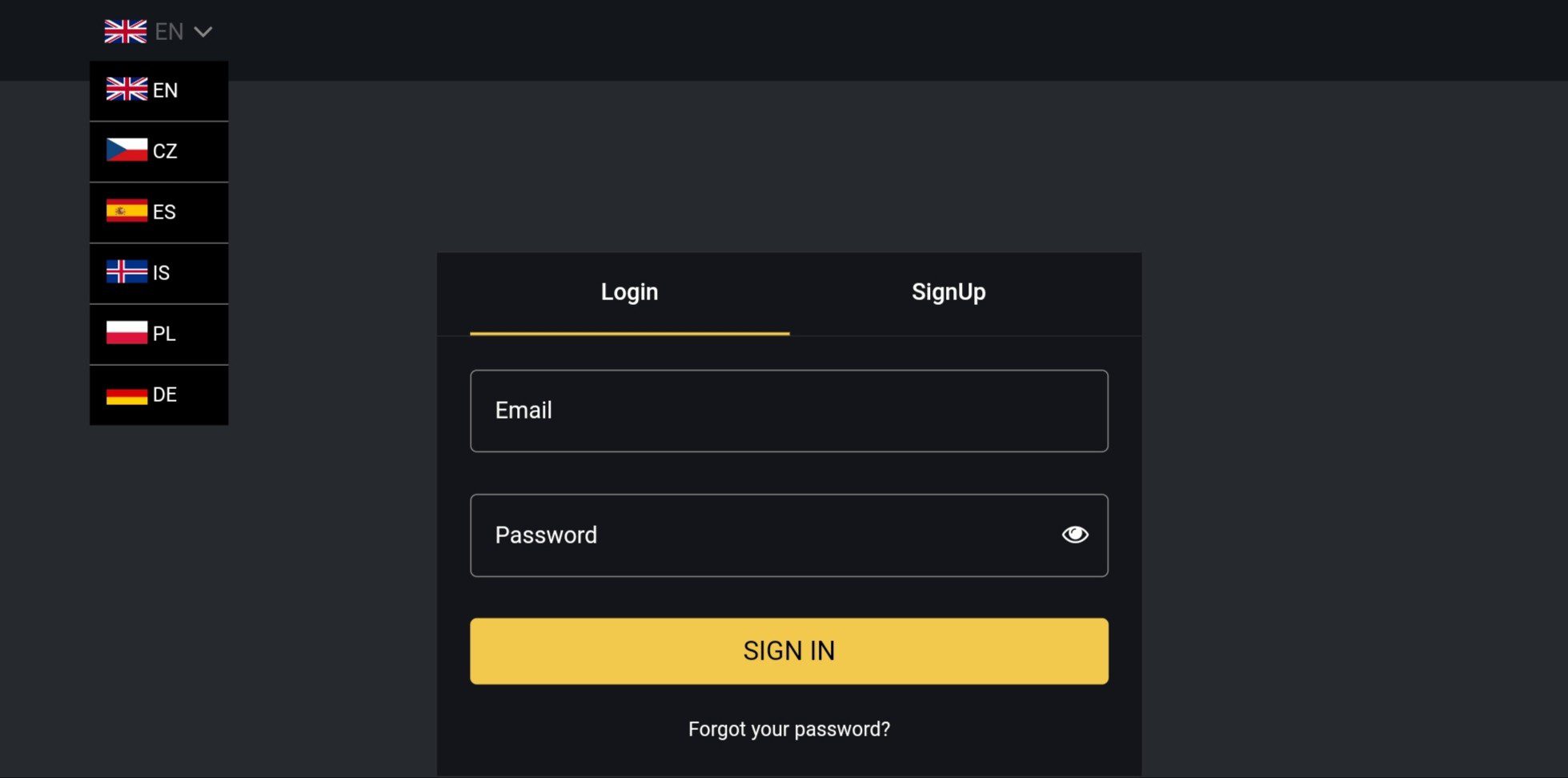Click the yellow SIGN IN button
Image resolution: width=1568 pixels, height=778 pixels.
(x=789, y=651)
